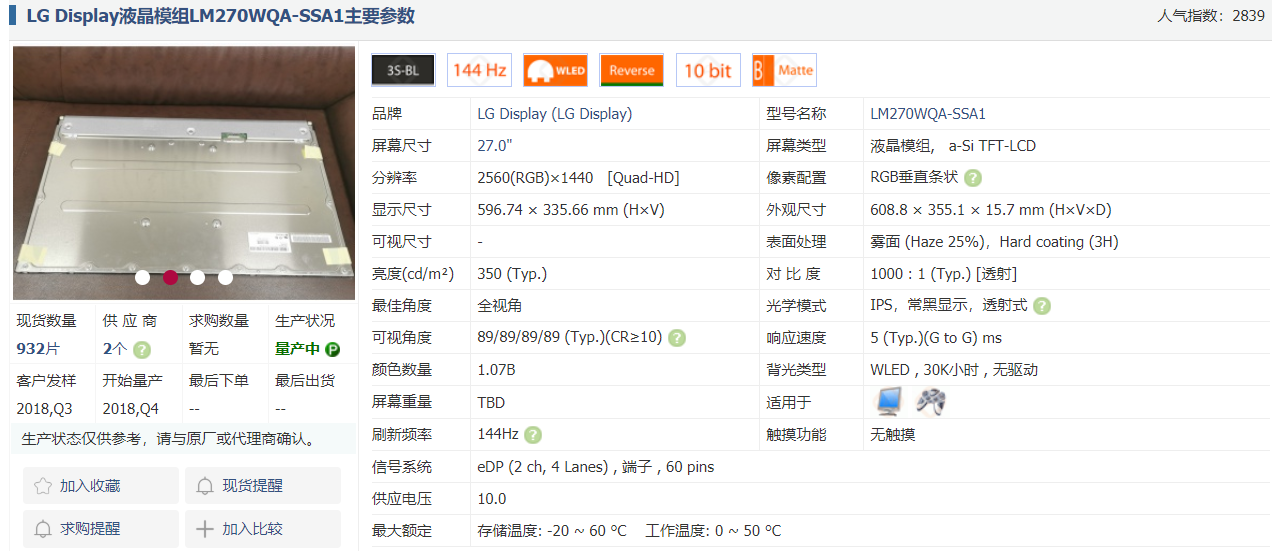Click green P icon beside 量产中

point(332,349)
